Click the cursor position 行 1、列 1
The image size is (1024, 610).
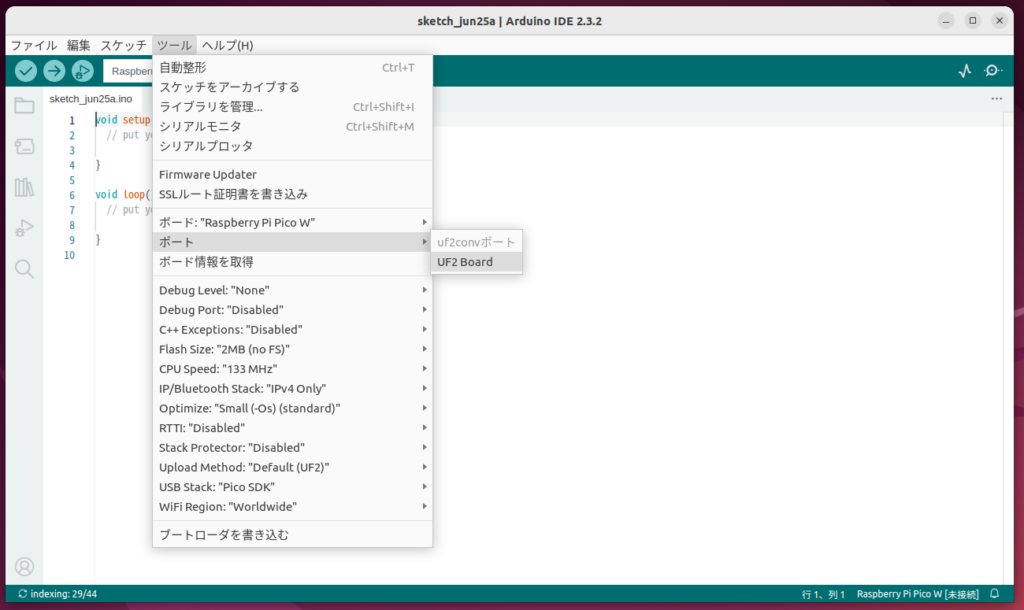pyautogui.click(x=823, y=594)
